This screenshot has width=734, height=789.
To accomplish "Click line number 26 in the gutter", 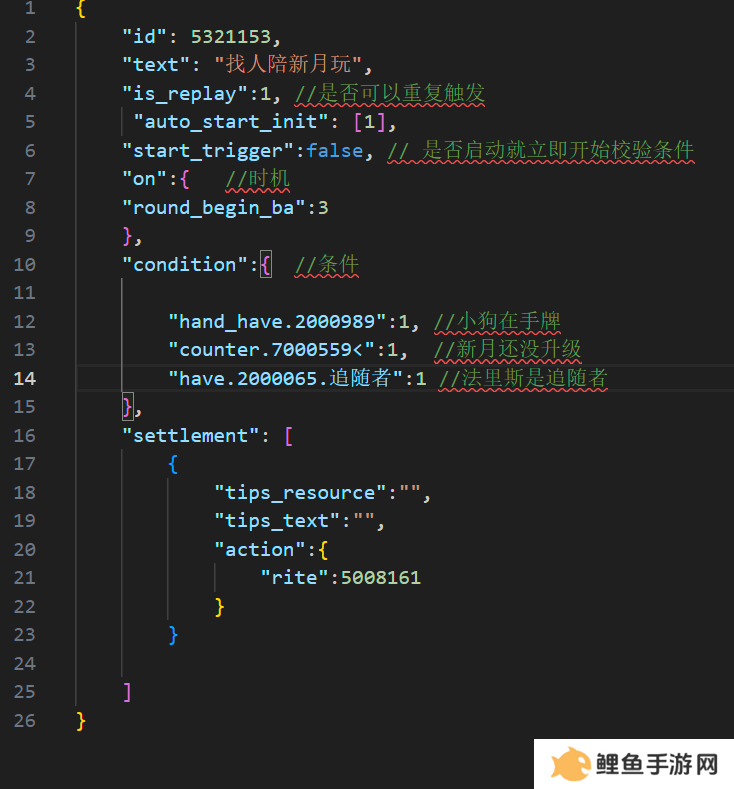I will point(25,721).
